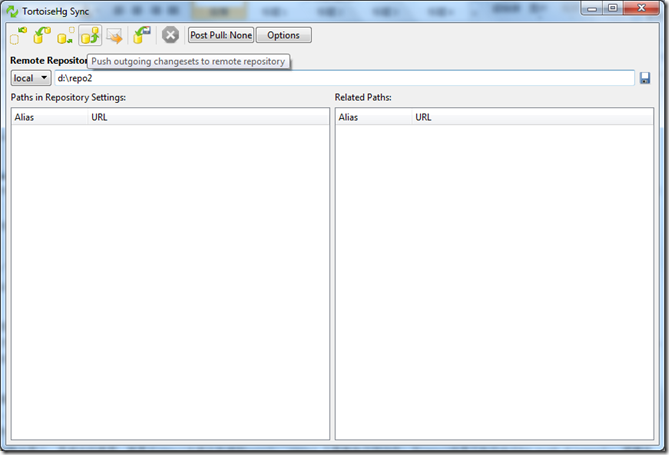Viewport: 669px width, 455px height.
Task: Stop the current sync operation
Action: (170, 35)
